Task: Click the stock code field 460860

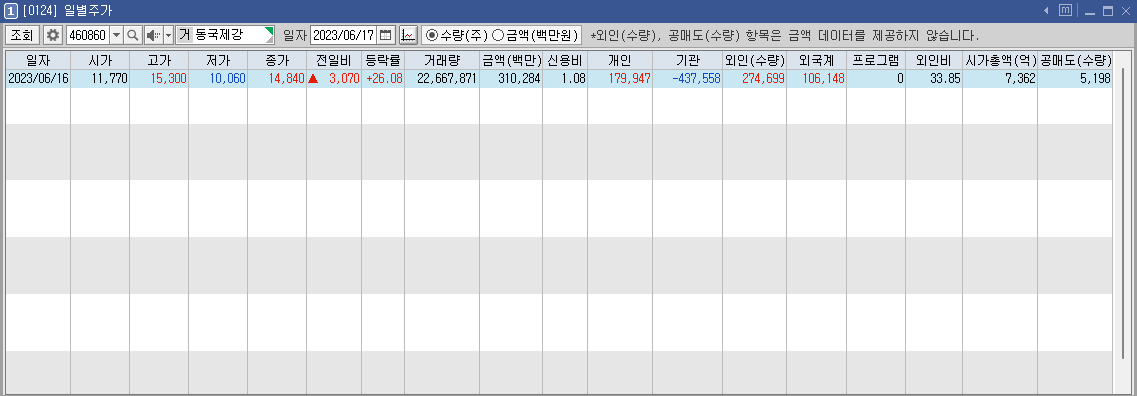Action: (87, 35)
